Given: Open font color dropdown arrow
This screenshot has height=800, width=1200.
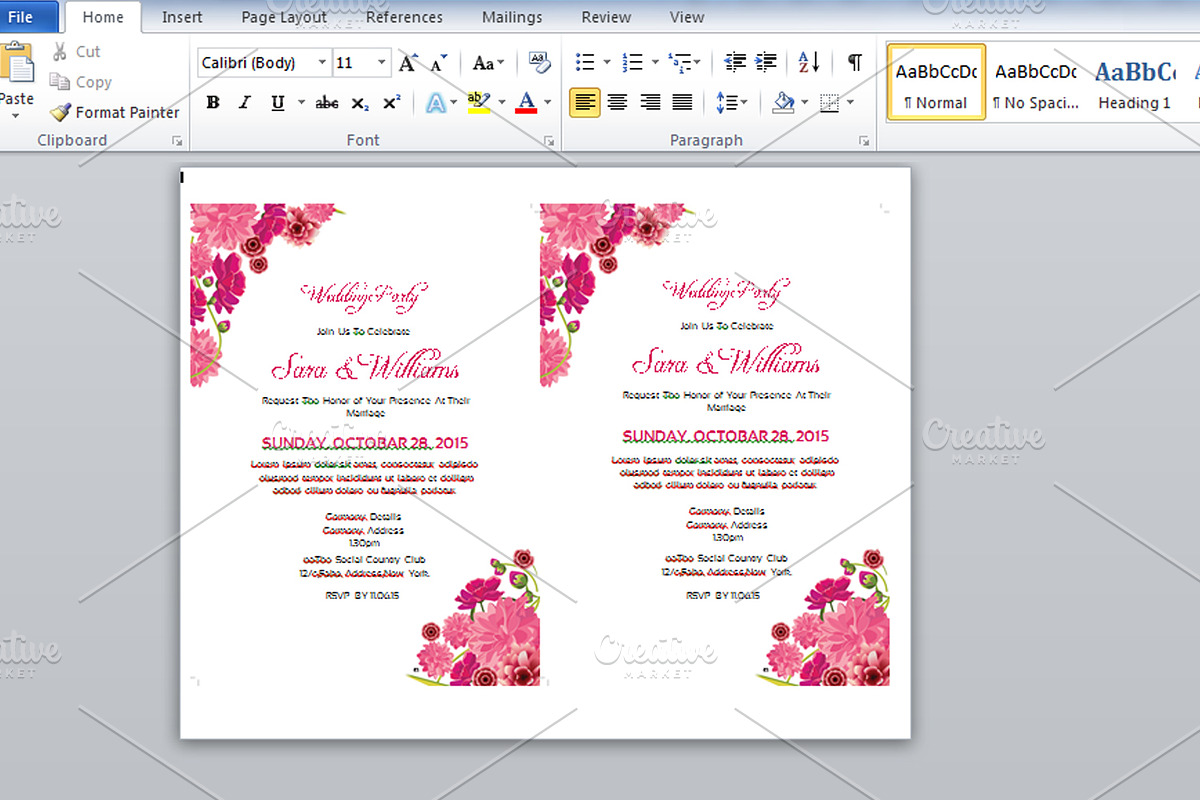Looking at the screenshot, I should (x=548, y=103).
